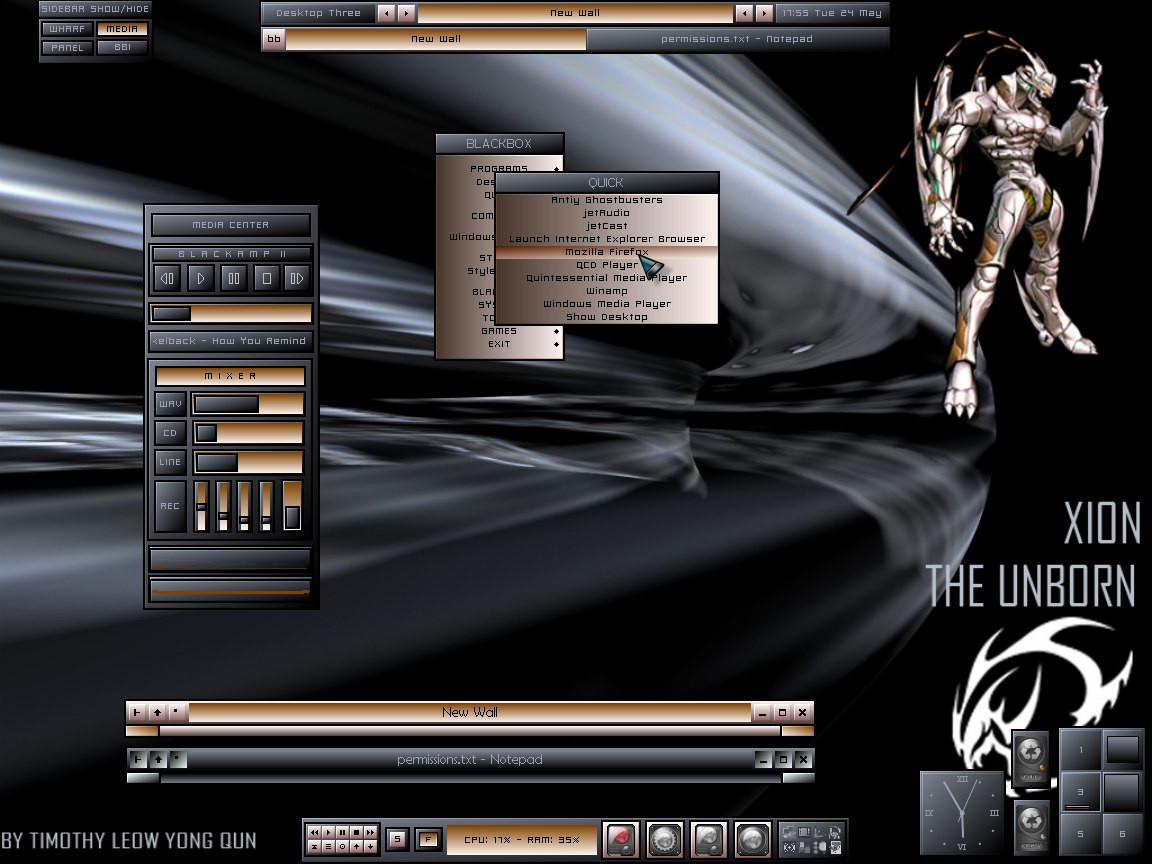Screen dimensions: 1152x864
Task: Choose Winamp from the Quick menu
Action: (x=607, y=291)
